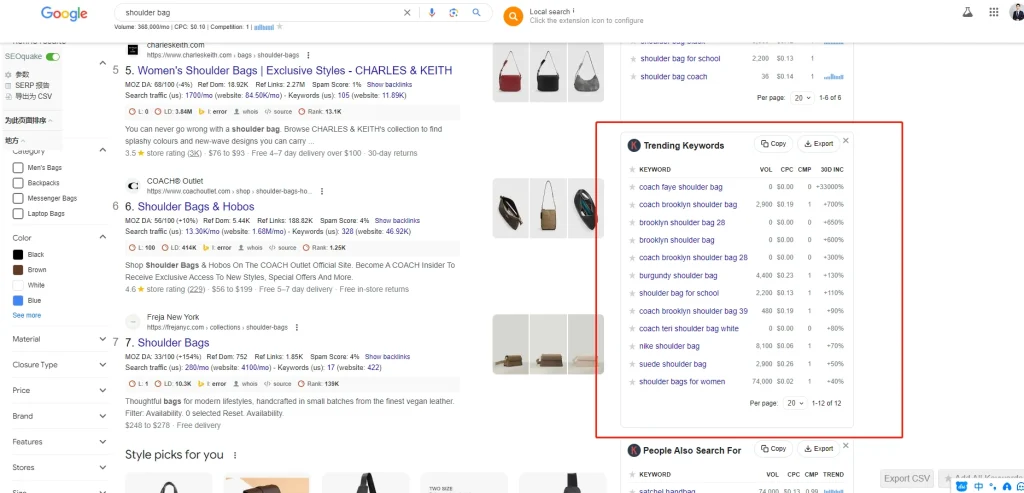Viewport: 1024px width, 493px height.
Task: Copy the People Also Search For list
Action: (773, 449)
